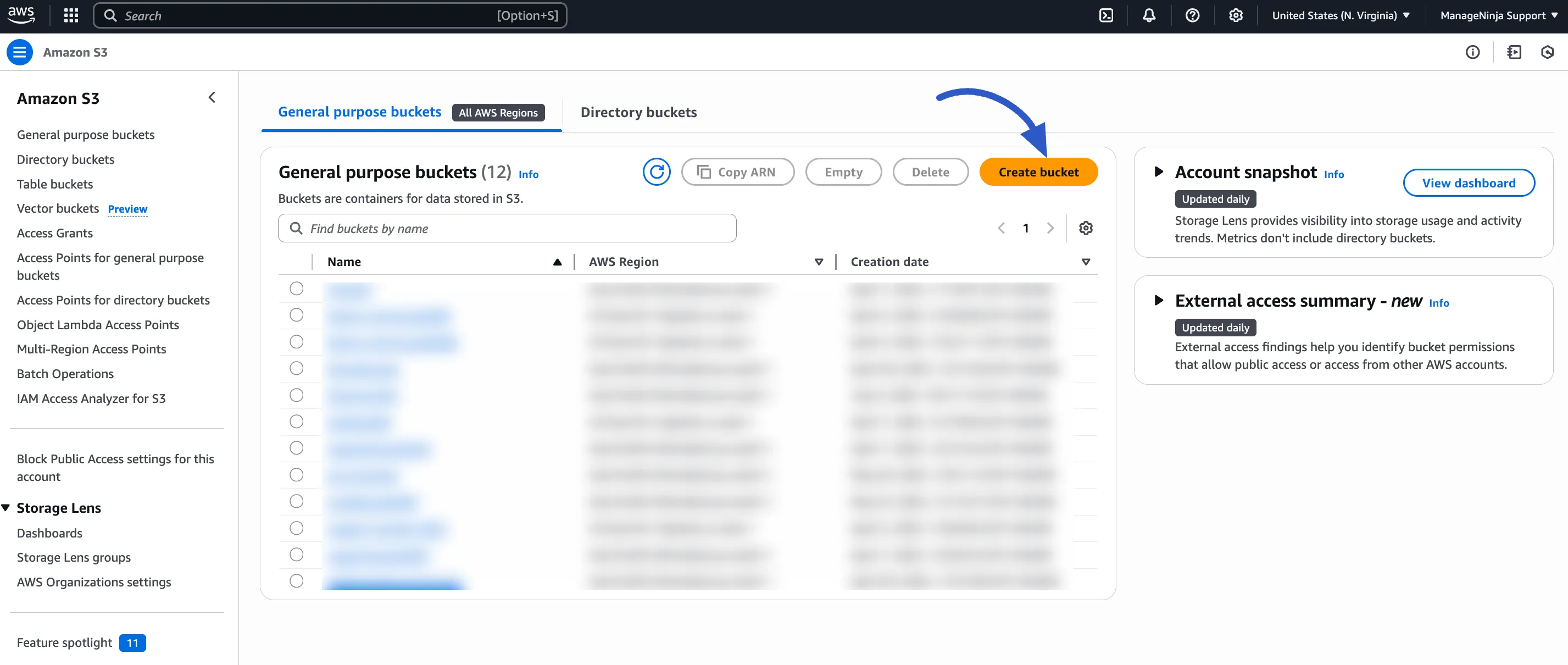Select the second bucket's radio button
The height and width of the screenshot is (665, 1568).
(297, 315)
